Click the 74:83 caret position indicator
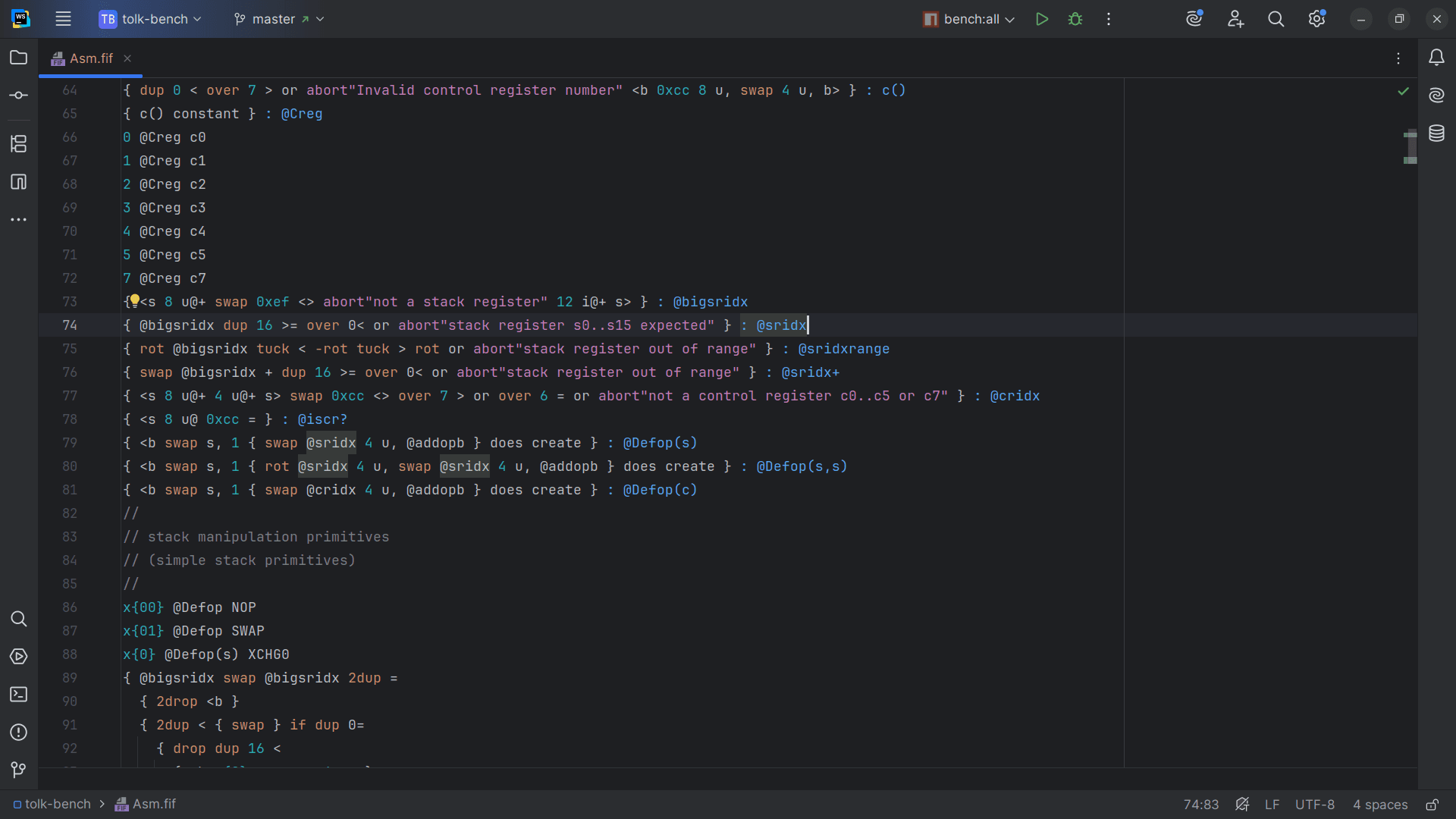Screen dimensions: 1456x819 [x=1201, y=805]
